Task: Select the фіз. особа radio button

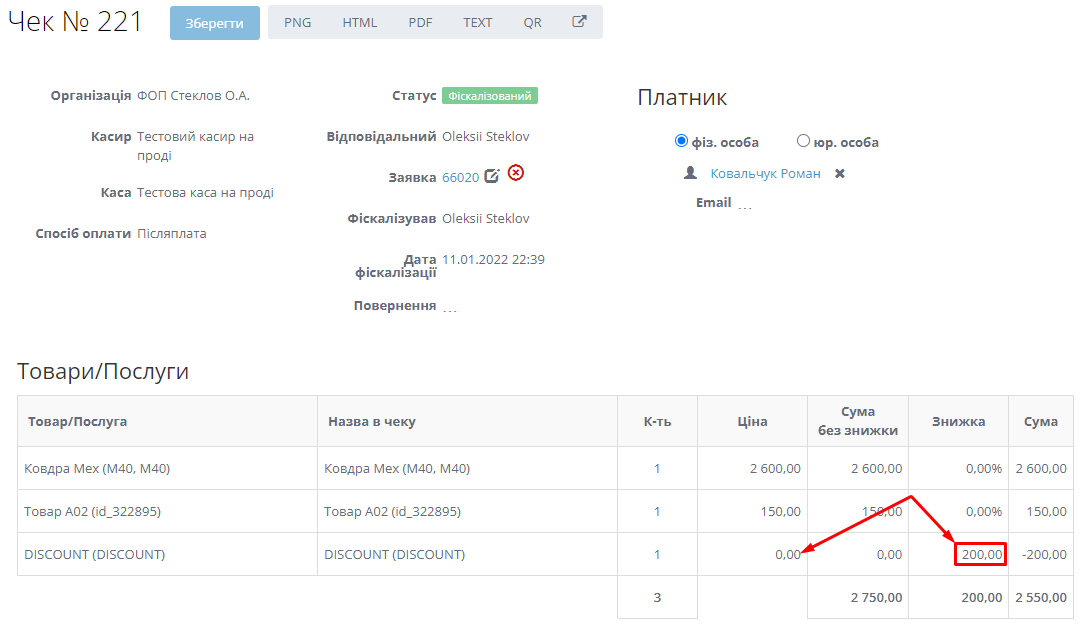Action: pyautogui.click(x=682, y=141)
